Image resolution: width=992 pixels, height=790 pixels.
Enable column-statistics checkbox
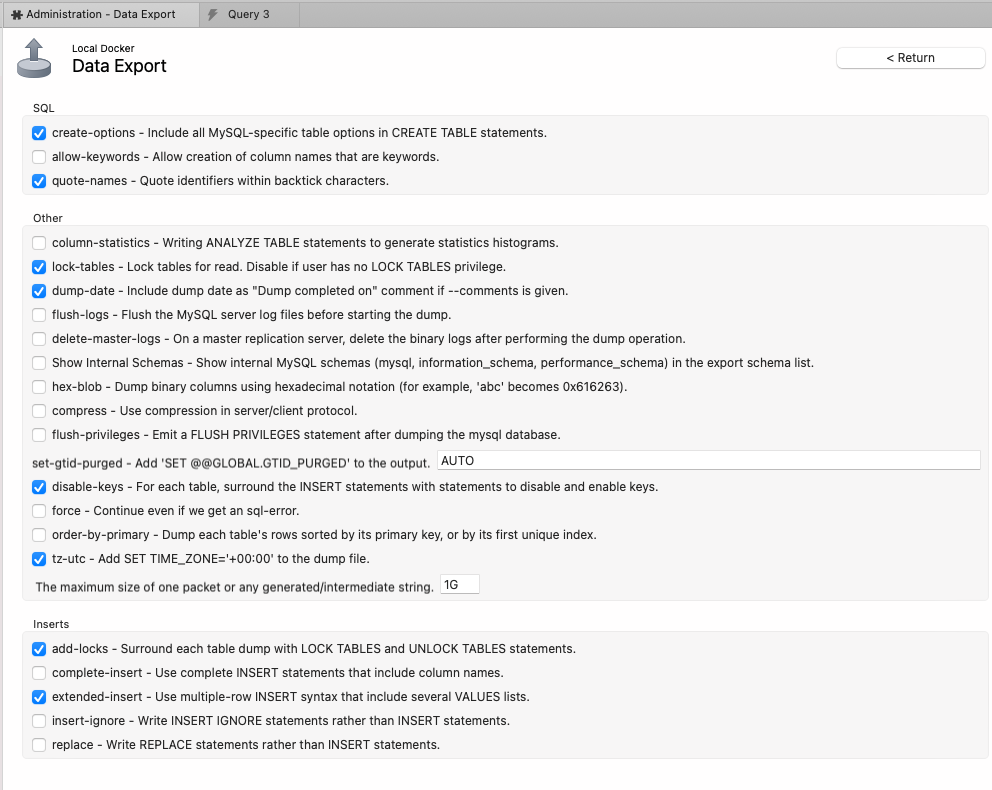click(x=39, y=243)
